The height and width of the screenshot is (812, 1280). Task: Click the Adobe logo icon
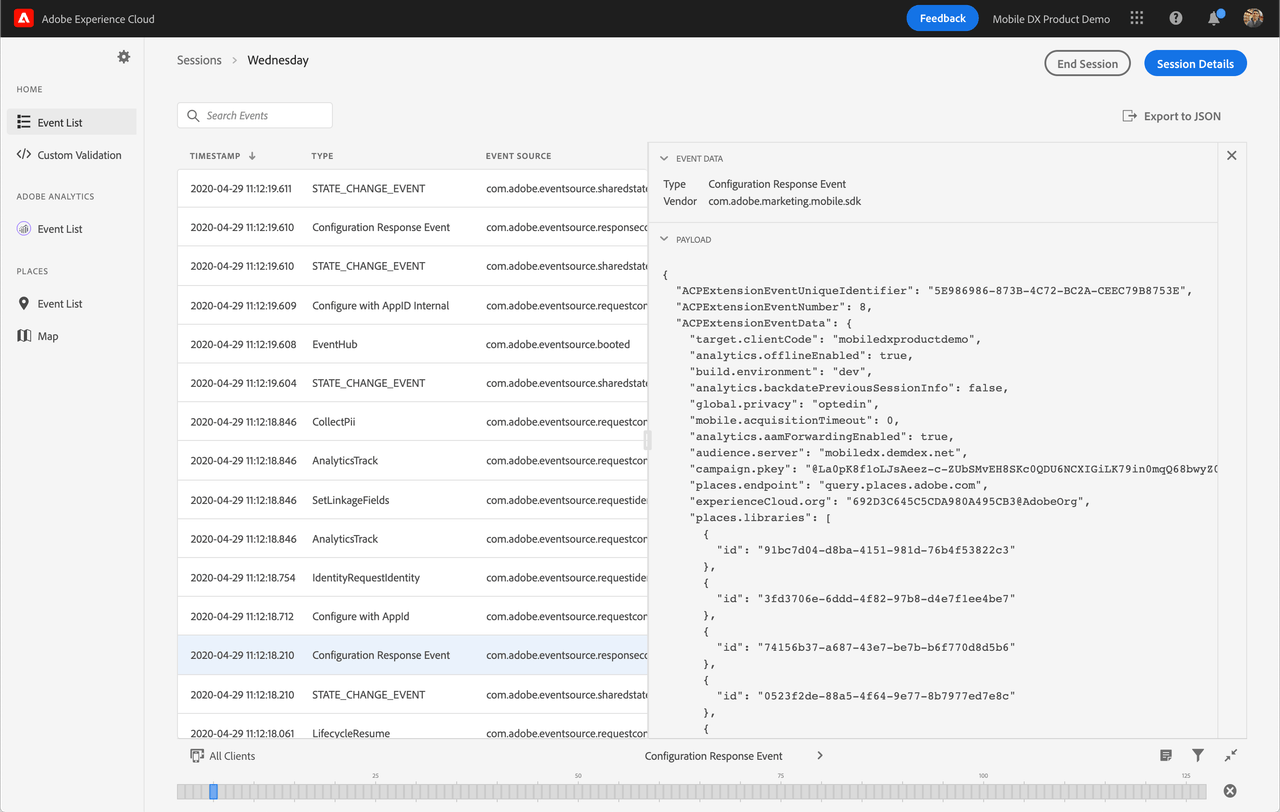23,18
